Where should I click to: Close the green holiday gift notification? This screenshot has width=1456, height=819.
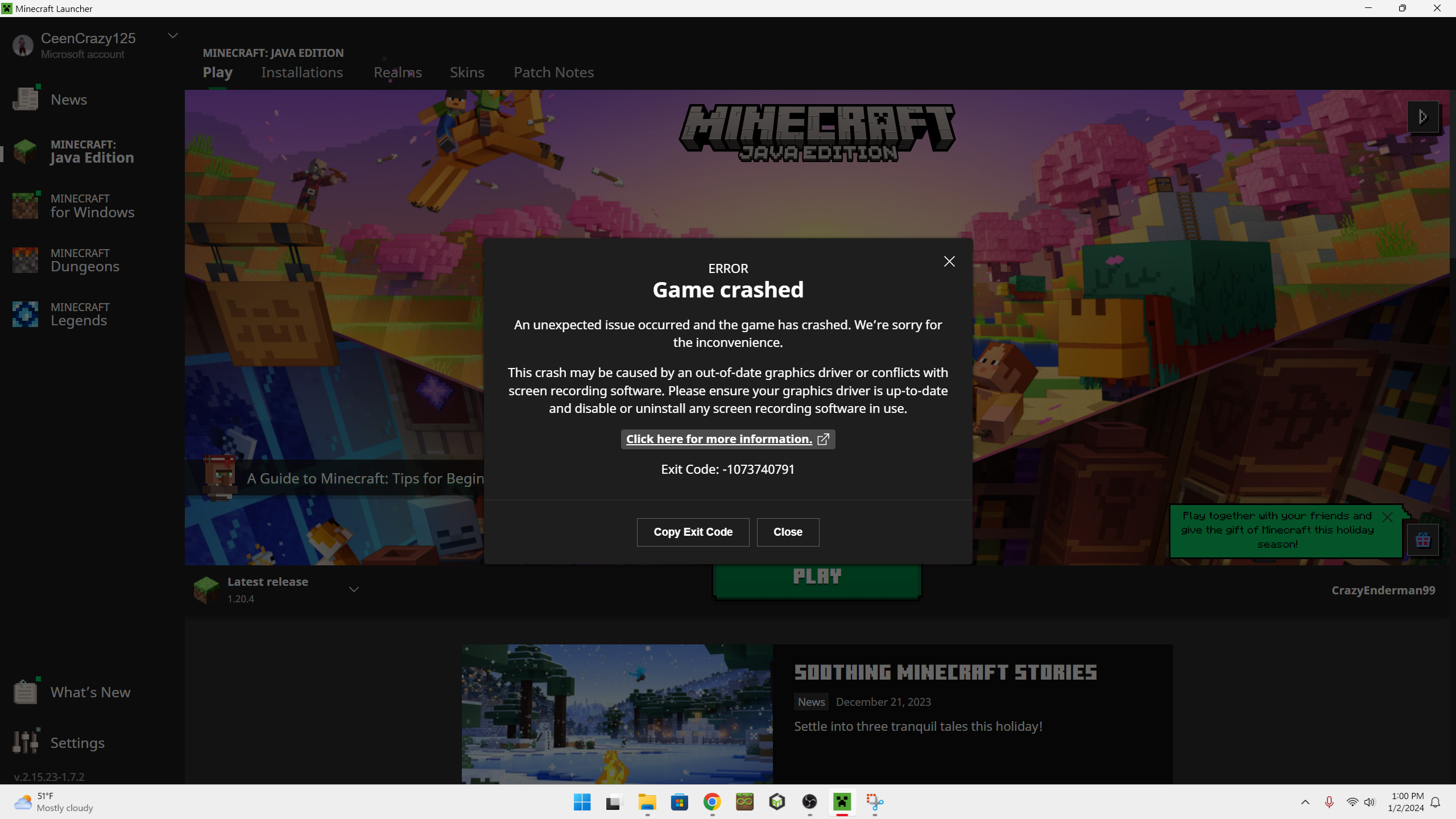1388,517
